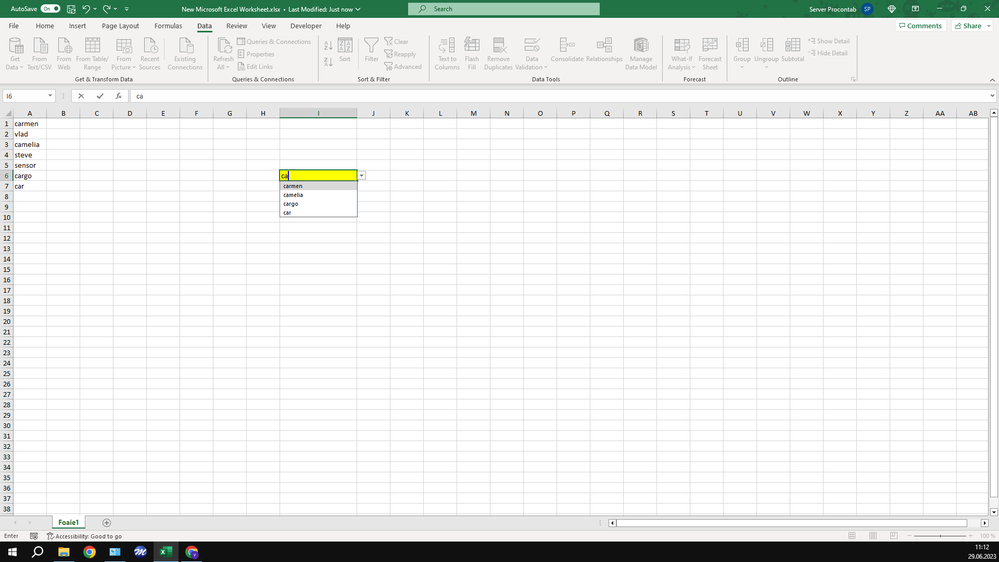Sort Z to A descending
Viewport: 999px width, 562px height.
pyautogui.click(x=328, y=62)
